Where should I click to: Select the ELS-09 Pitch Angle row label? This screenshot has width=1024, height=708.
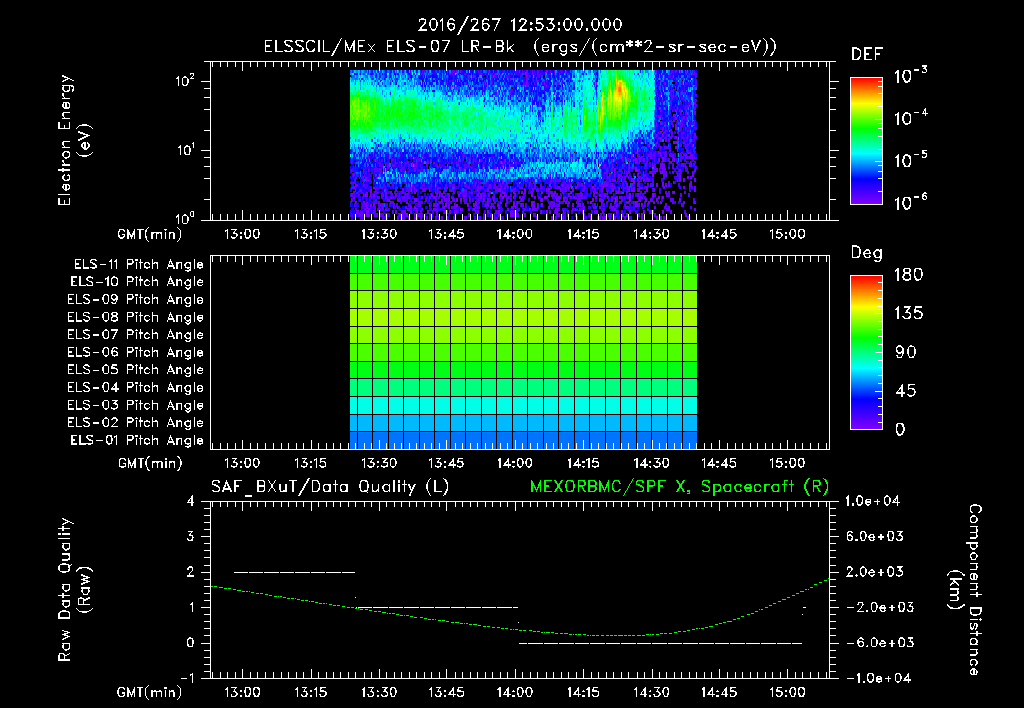[136, 300]
